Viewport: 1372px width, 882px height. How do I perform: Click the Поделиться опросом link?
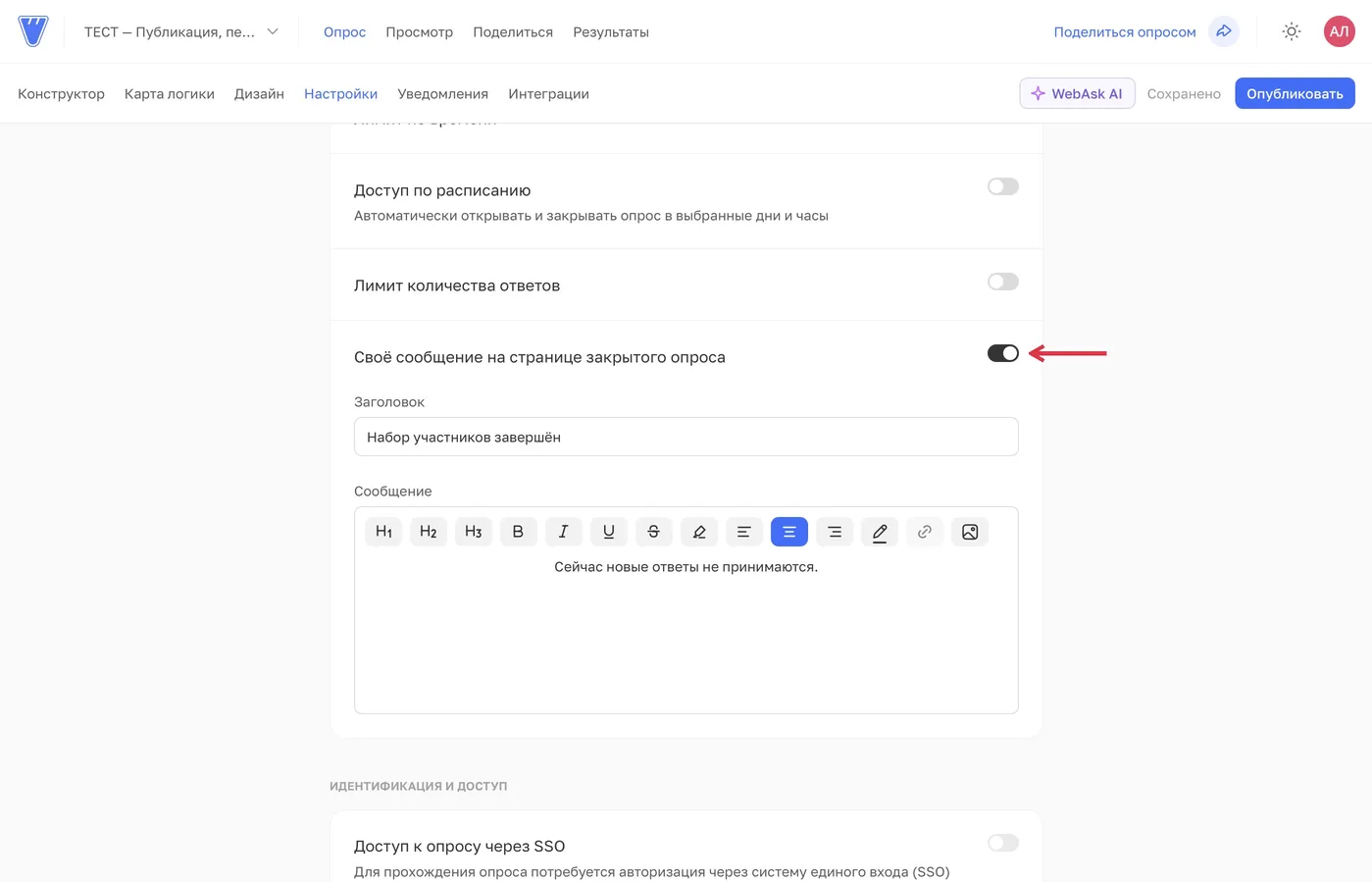point(1125,32)
